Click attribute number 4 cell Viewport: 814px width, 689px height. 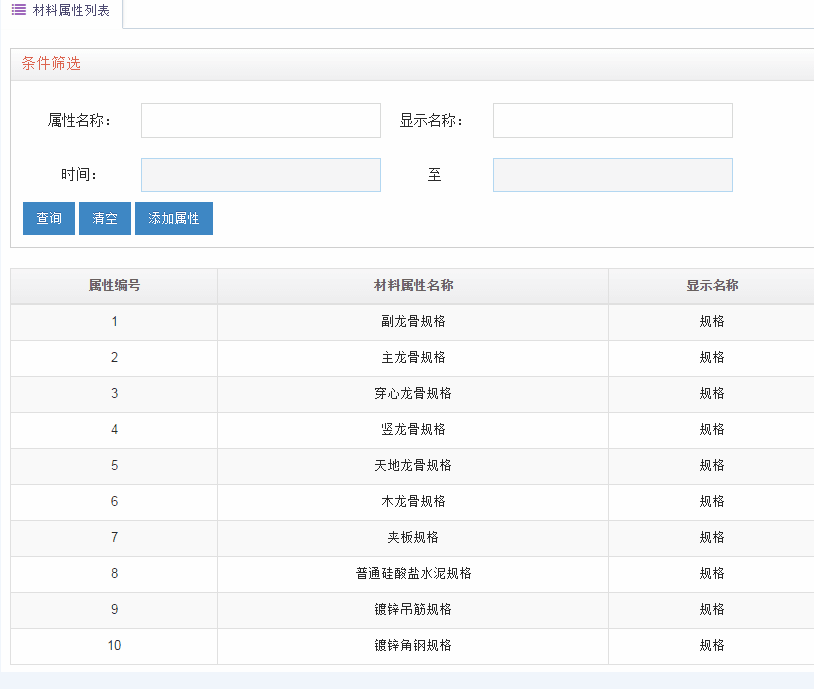[114, 430]
